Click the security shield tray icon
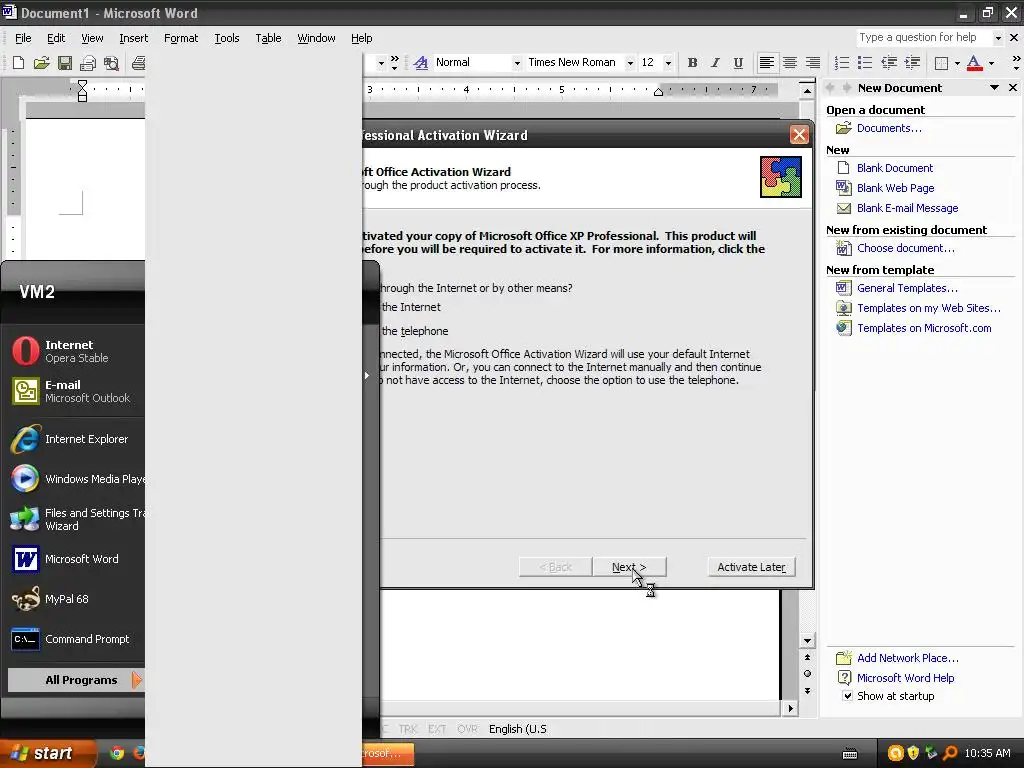Screen dimensions: 1024x768 (913, 753)
